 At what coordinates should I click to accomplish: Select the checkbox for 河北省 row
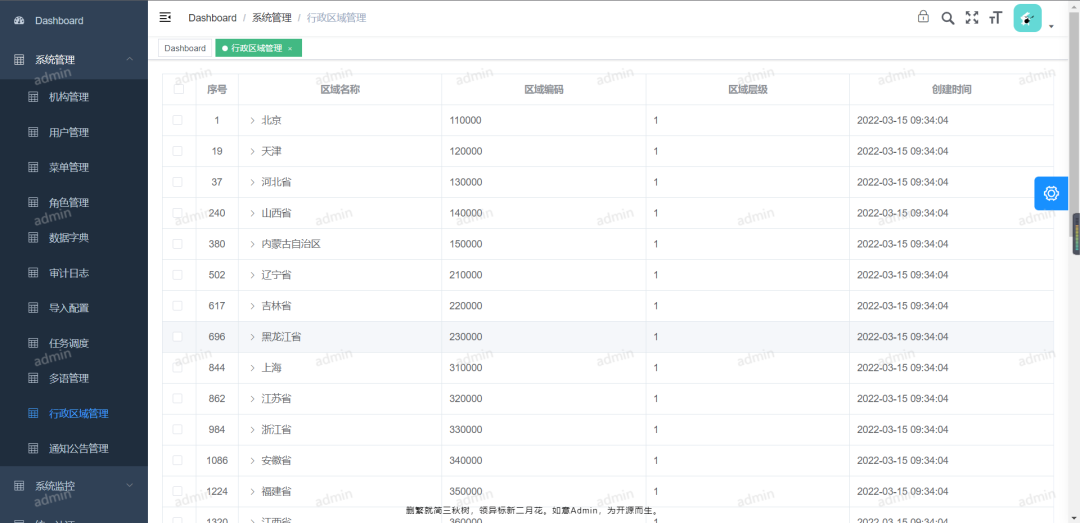coord(178,182)
